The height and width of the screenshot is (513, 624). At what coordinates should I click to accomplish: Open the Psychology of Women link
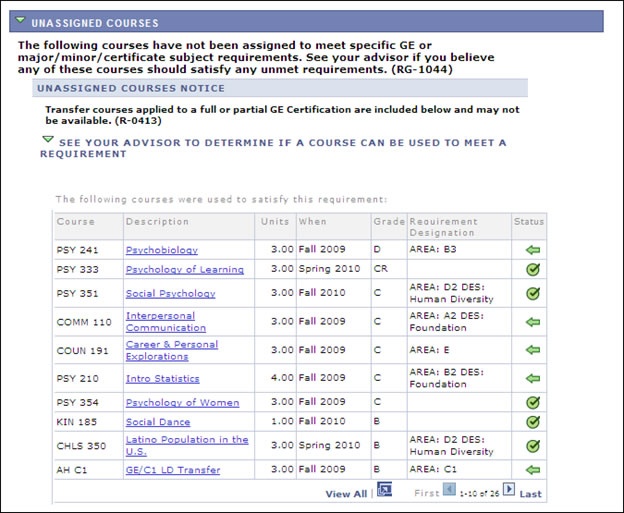182,402
